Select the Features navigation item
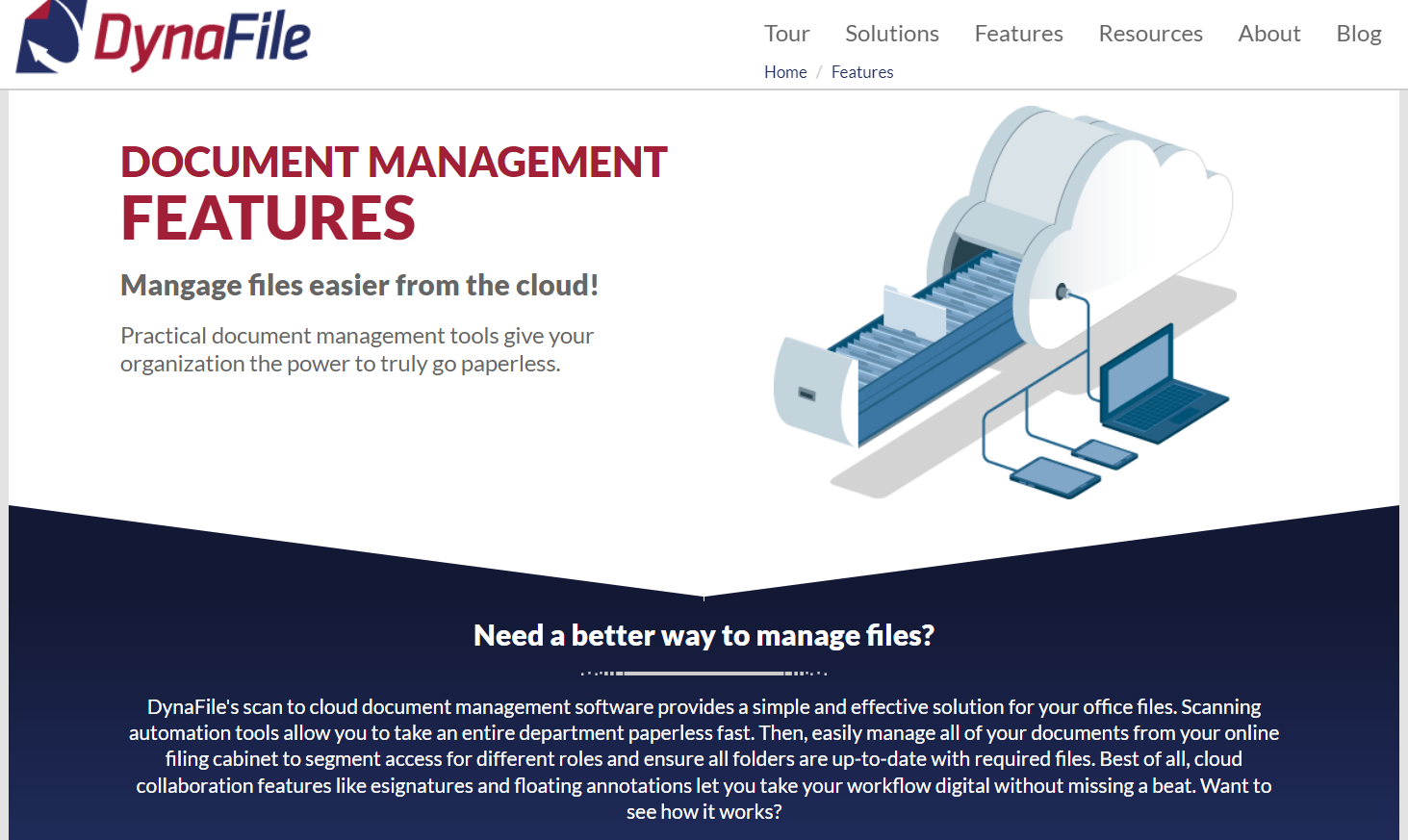This screenshot has width=1408, height=840. click(1018, 34)
